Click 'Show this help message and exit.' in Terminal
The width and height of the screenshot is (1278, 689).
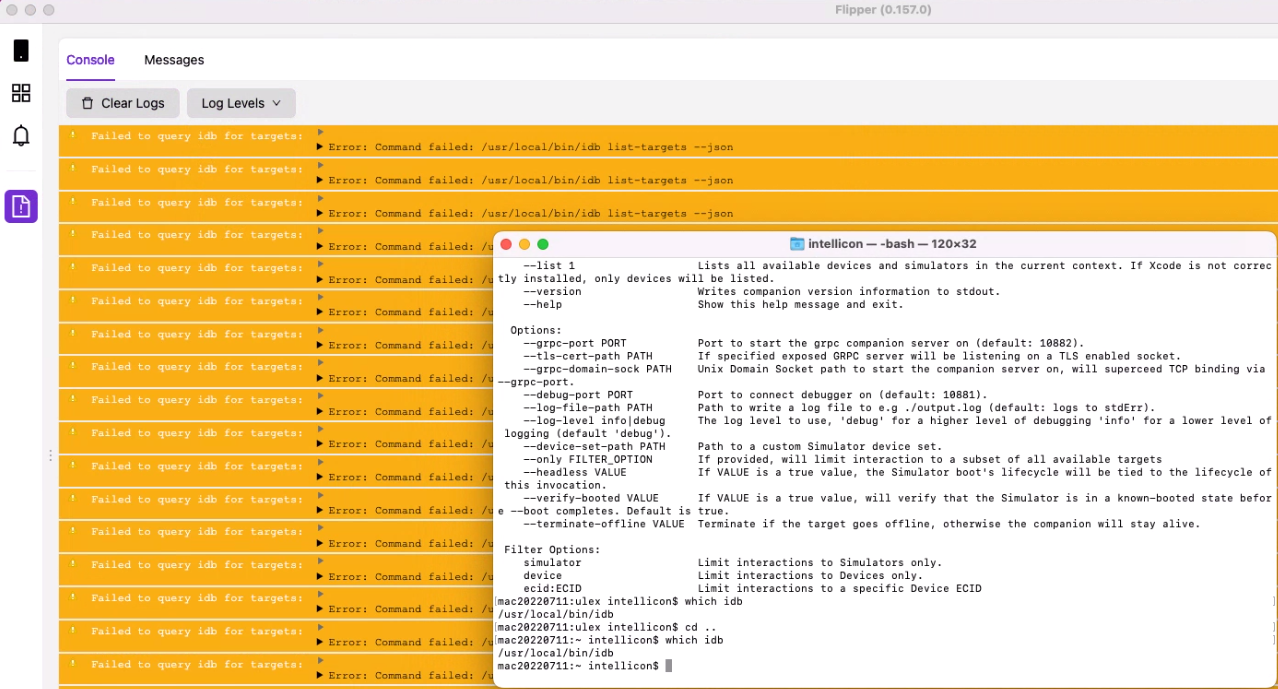point(800,305)
